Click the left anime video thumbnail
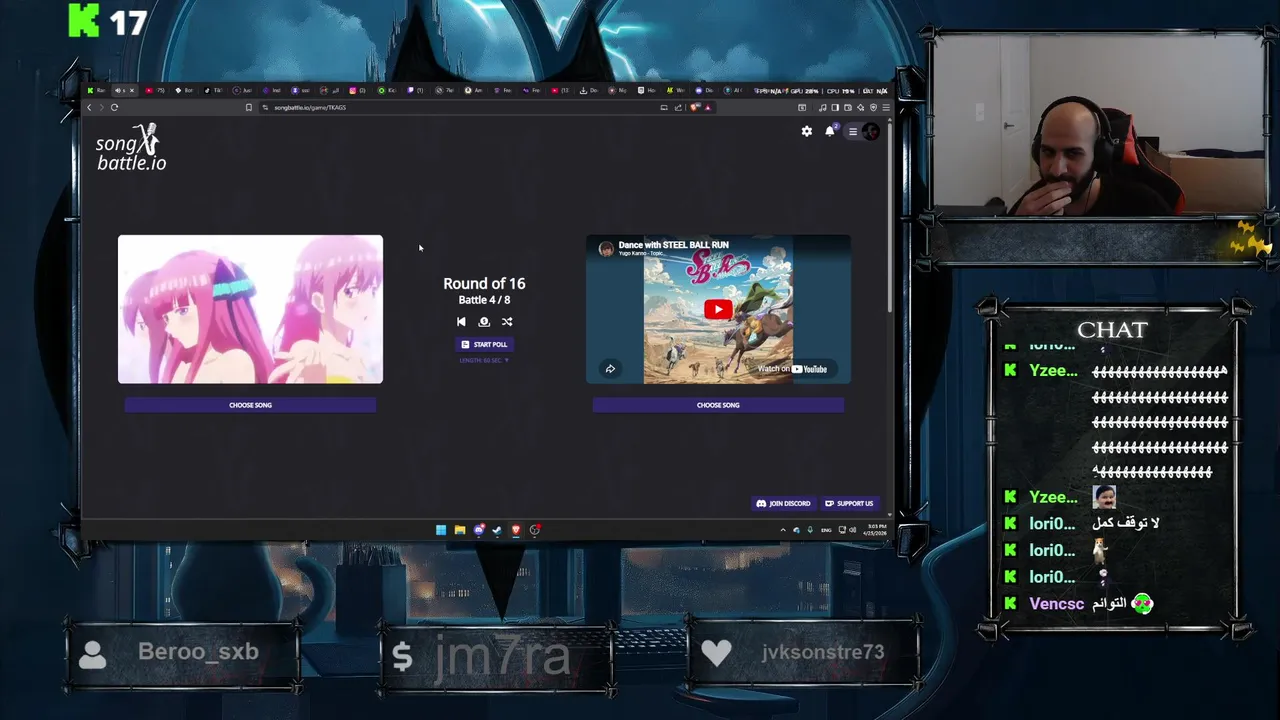This screenshot has width=1280, height=720. 250,309
